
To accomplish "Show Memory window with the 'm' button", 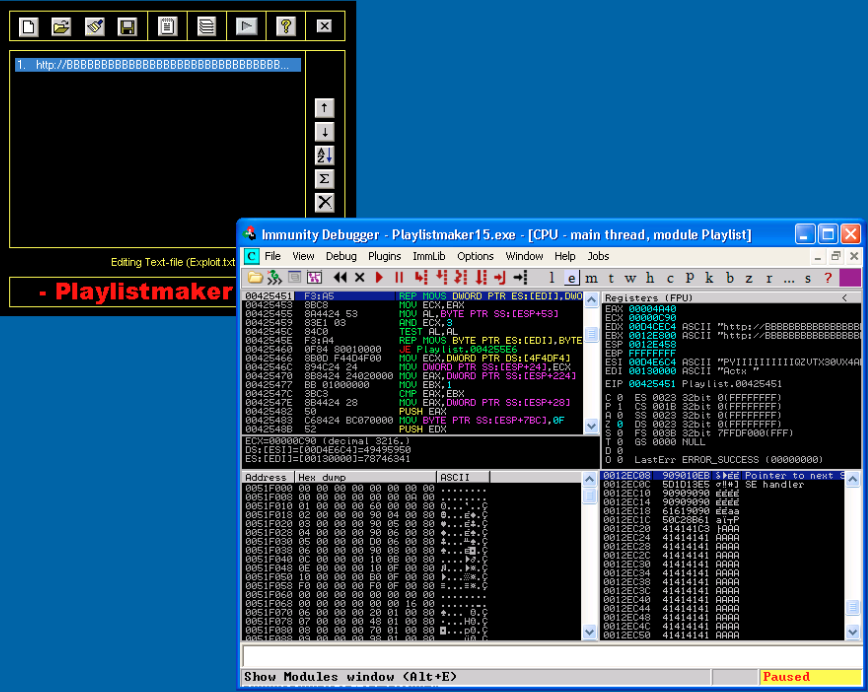I will pos(592,278).
